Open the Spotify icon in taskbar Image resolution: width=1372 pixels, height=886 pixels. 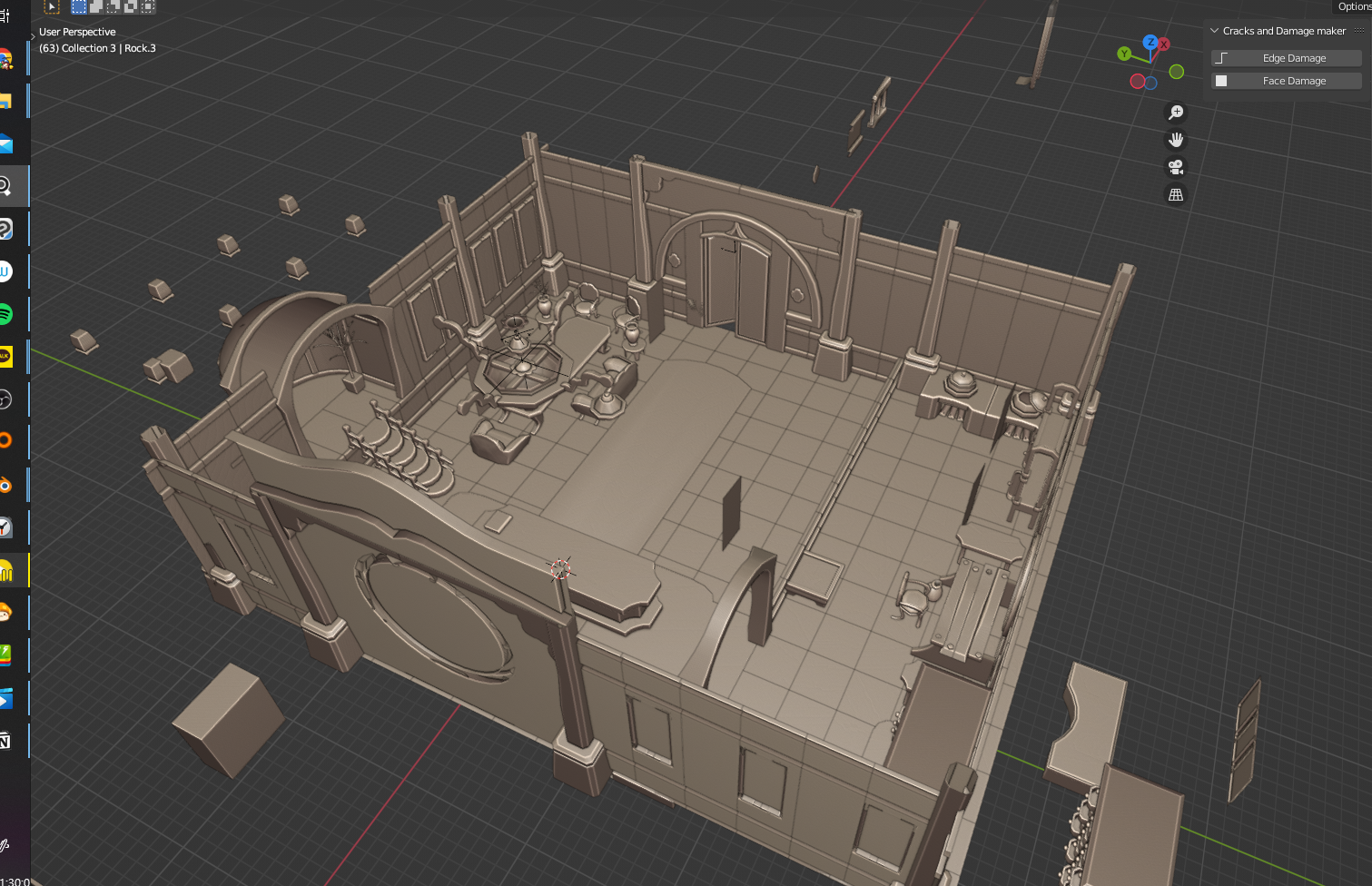(x=5, y=314)
